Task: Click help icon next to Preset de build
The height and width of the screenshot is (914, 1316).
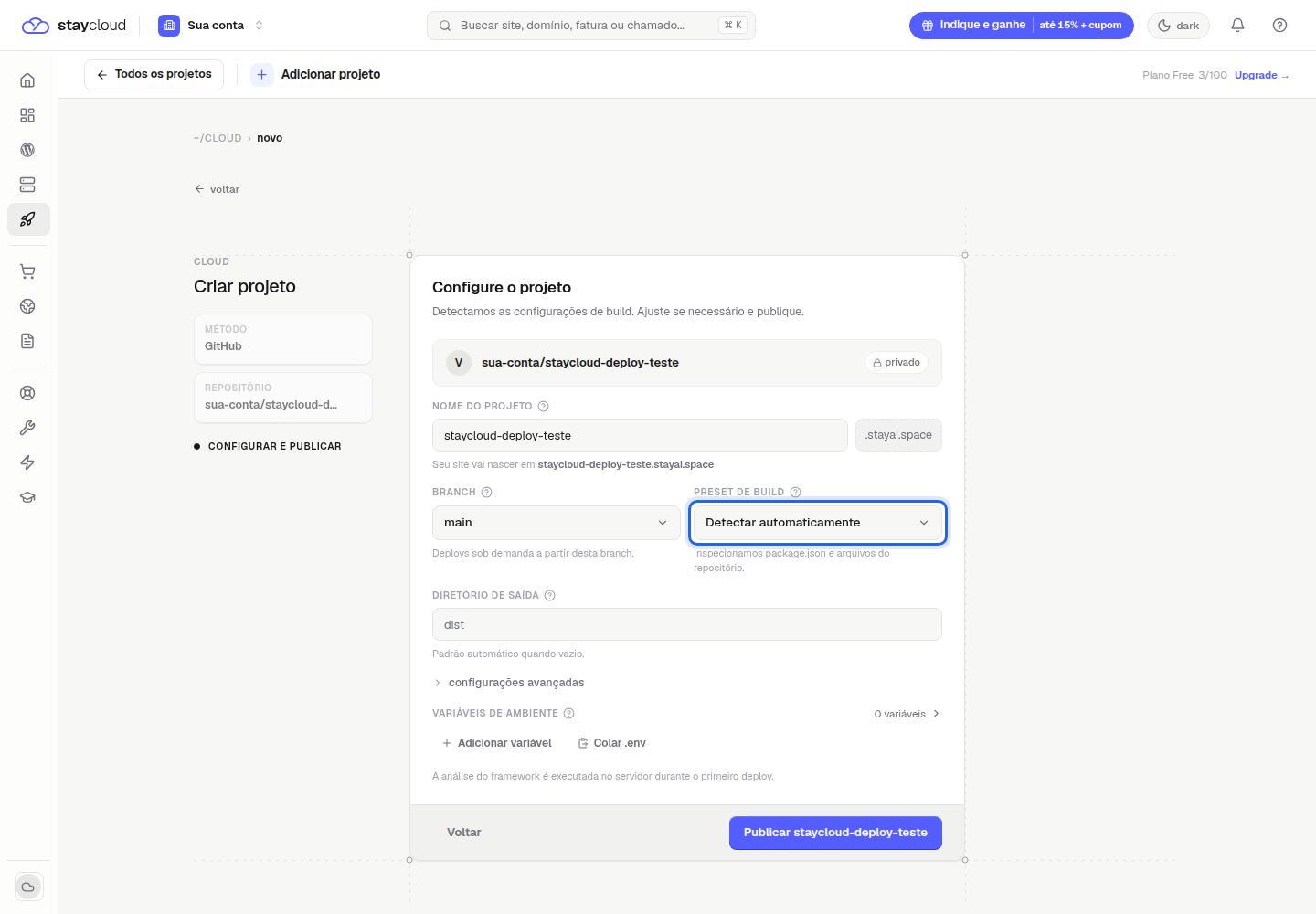Action: 795,492
